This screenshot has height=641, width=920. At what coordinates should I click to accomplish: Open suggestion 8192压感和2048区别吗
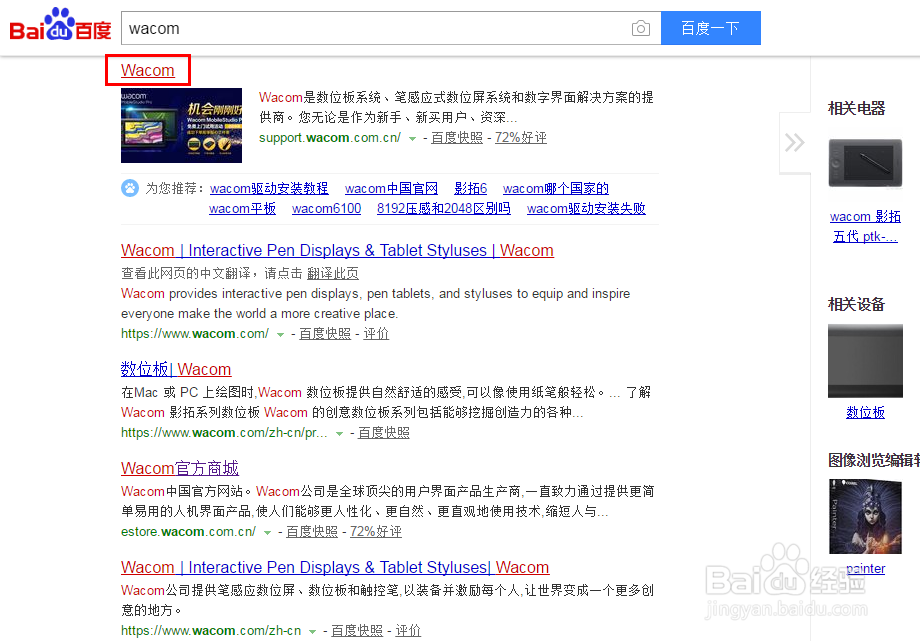(444, 208)
